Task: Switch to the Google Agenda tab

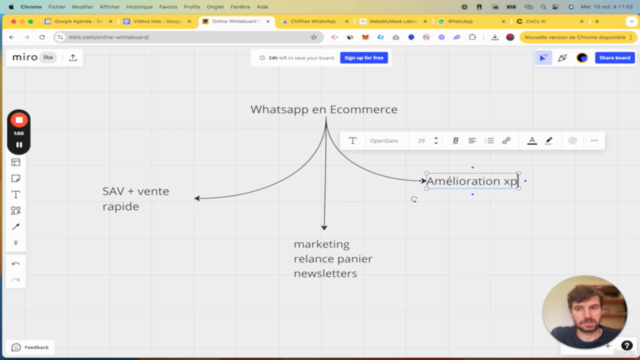Action: 78,21
